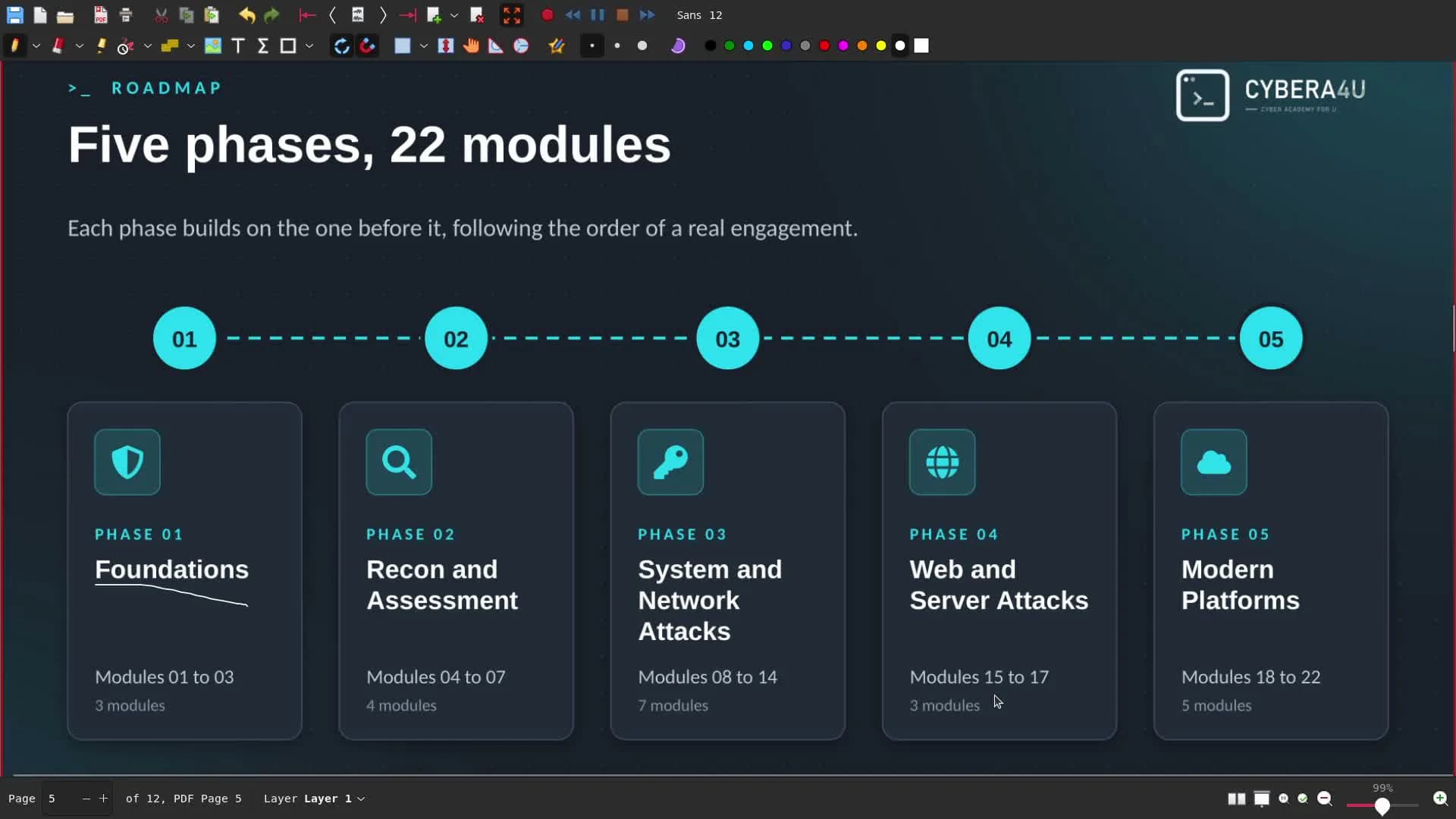
Task: Insert an image with the Image tool
Action: point(213,46)
